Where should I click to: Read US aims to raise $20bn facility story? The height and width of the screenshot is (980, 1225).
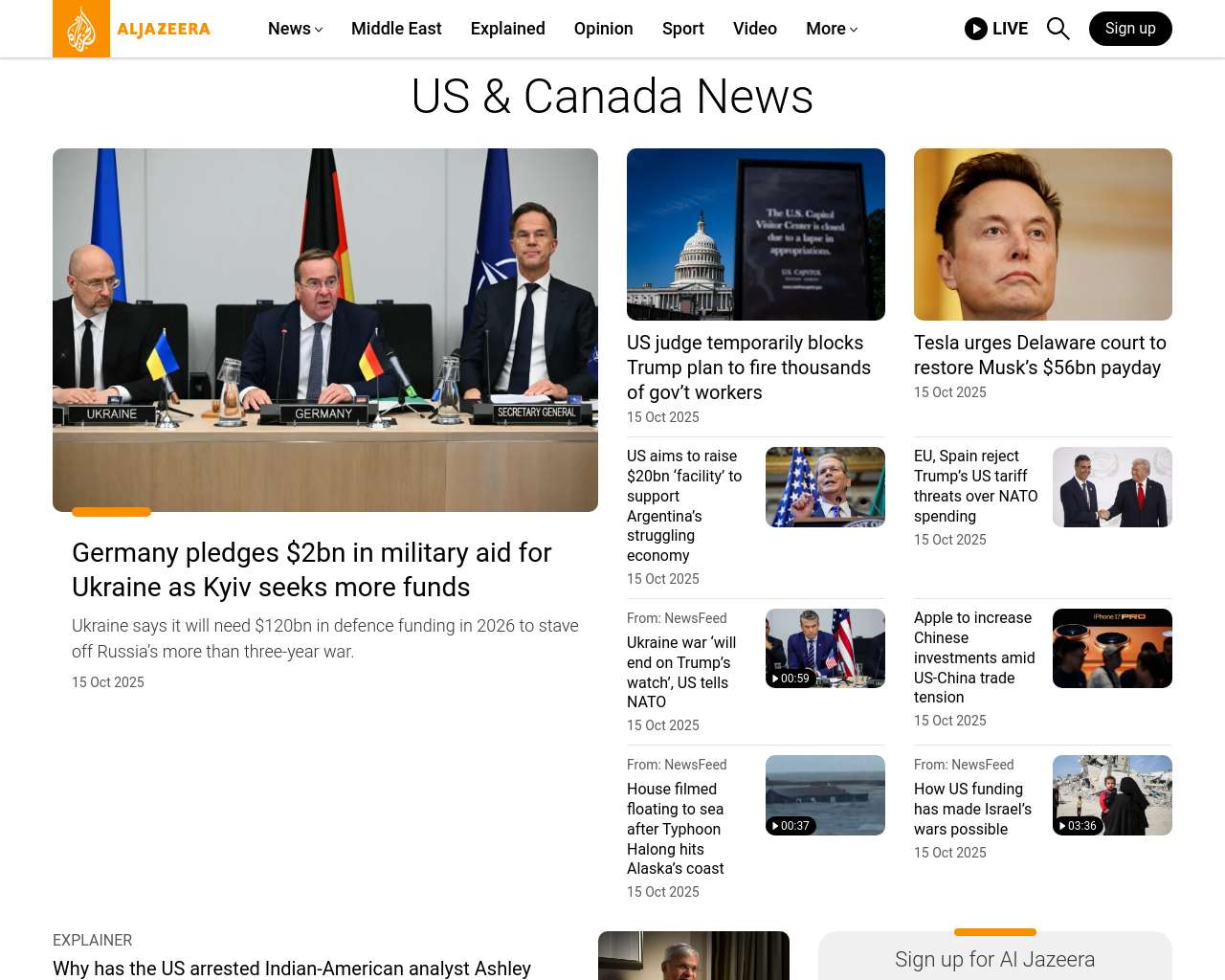coord(684,505)
